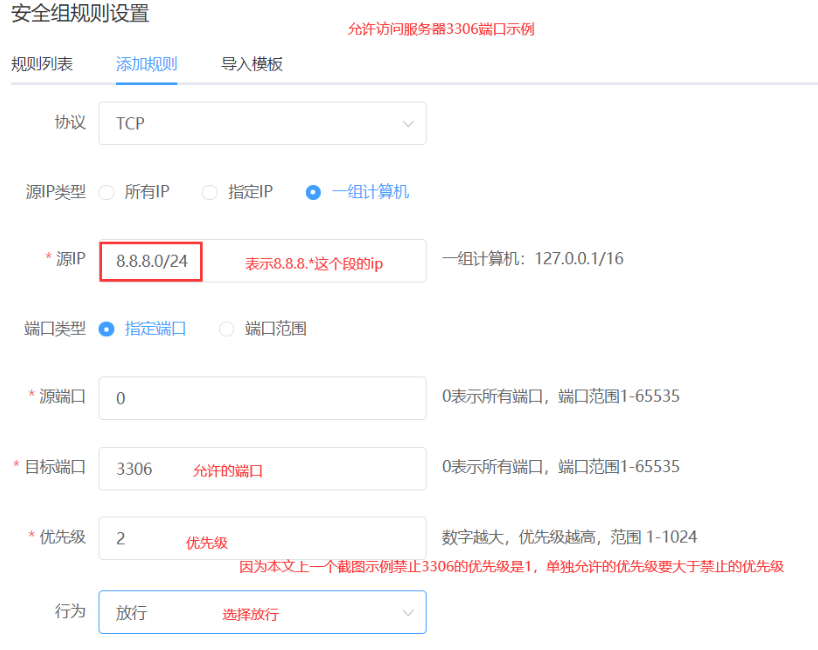Select the 所有IP radio option
The height and width of the screenshot is (650, 818).
[106, 192]
